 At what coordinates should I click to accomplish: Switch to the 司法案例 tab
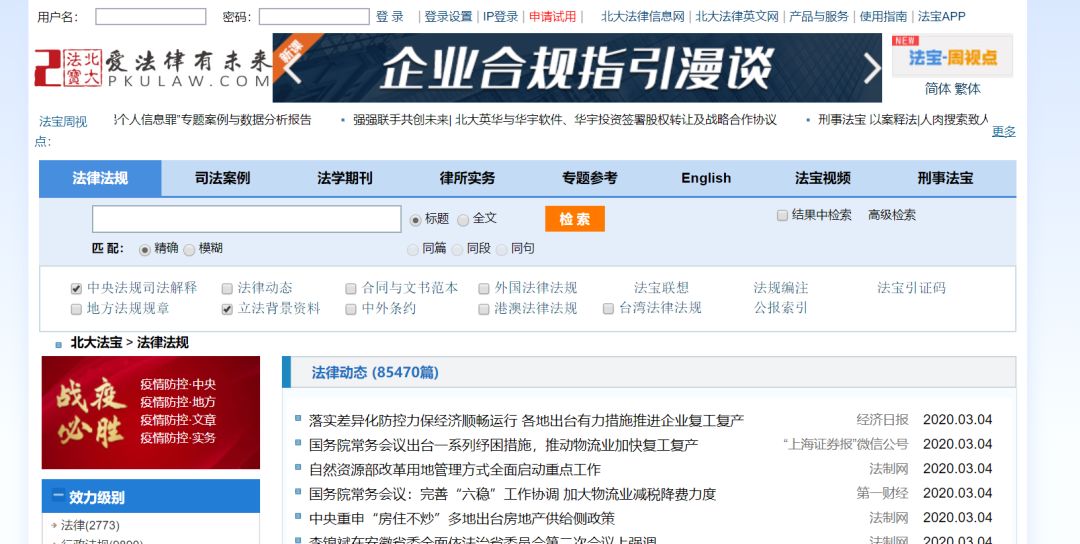click(x=222, y=178)
